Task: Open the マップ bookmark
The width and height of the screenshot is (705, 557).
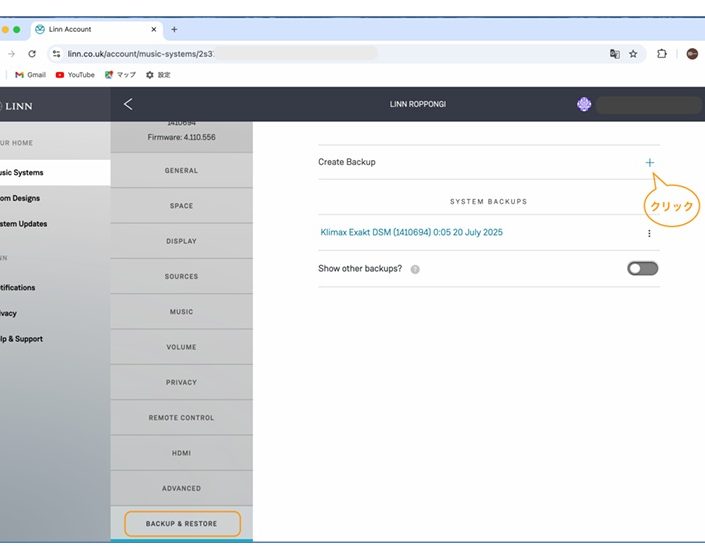Action: click(x=120, y=75)
